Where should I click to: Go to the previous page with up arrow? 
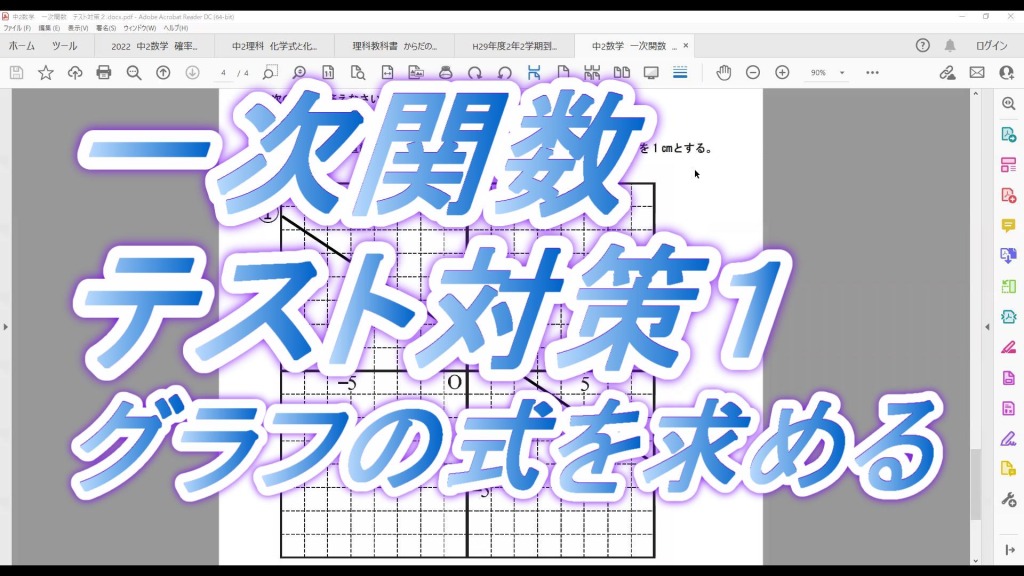click(163, 73)
